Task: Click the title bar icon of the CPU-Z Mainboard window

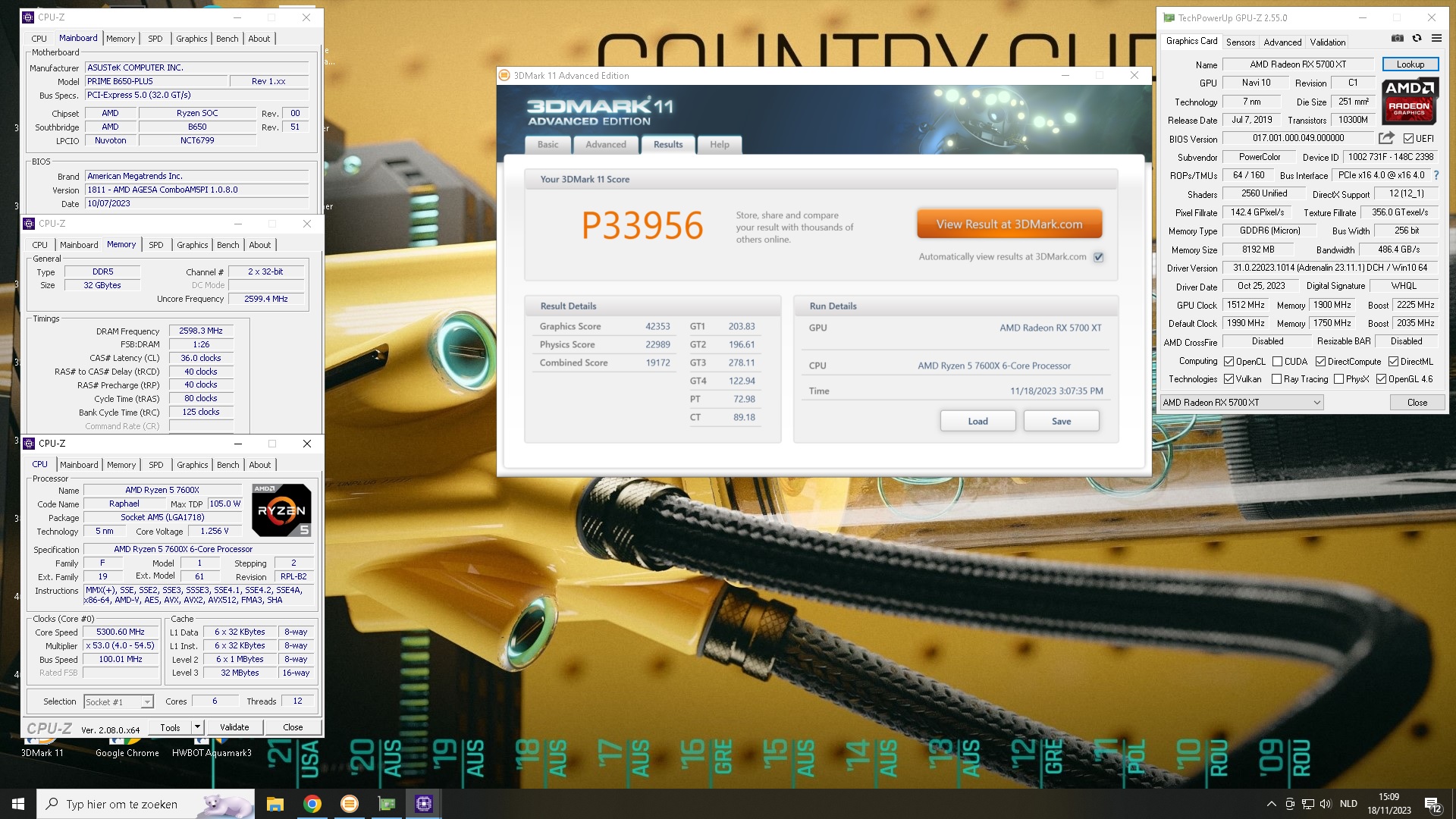Action: [x=28, y=17]
